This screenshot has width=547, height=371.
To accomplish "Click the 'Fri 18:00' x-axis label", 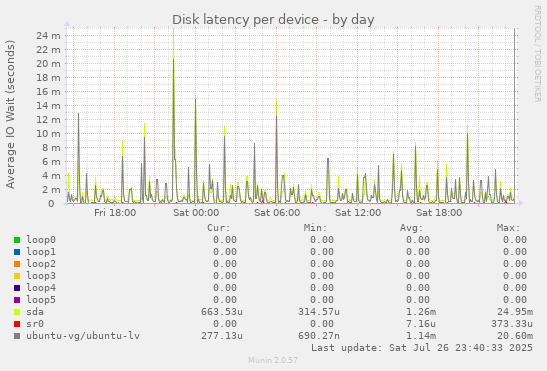I will coord(115,213).
